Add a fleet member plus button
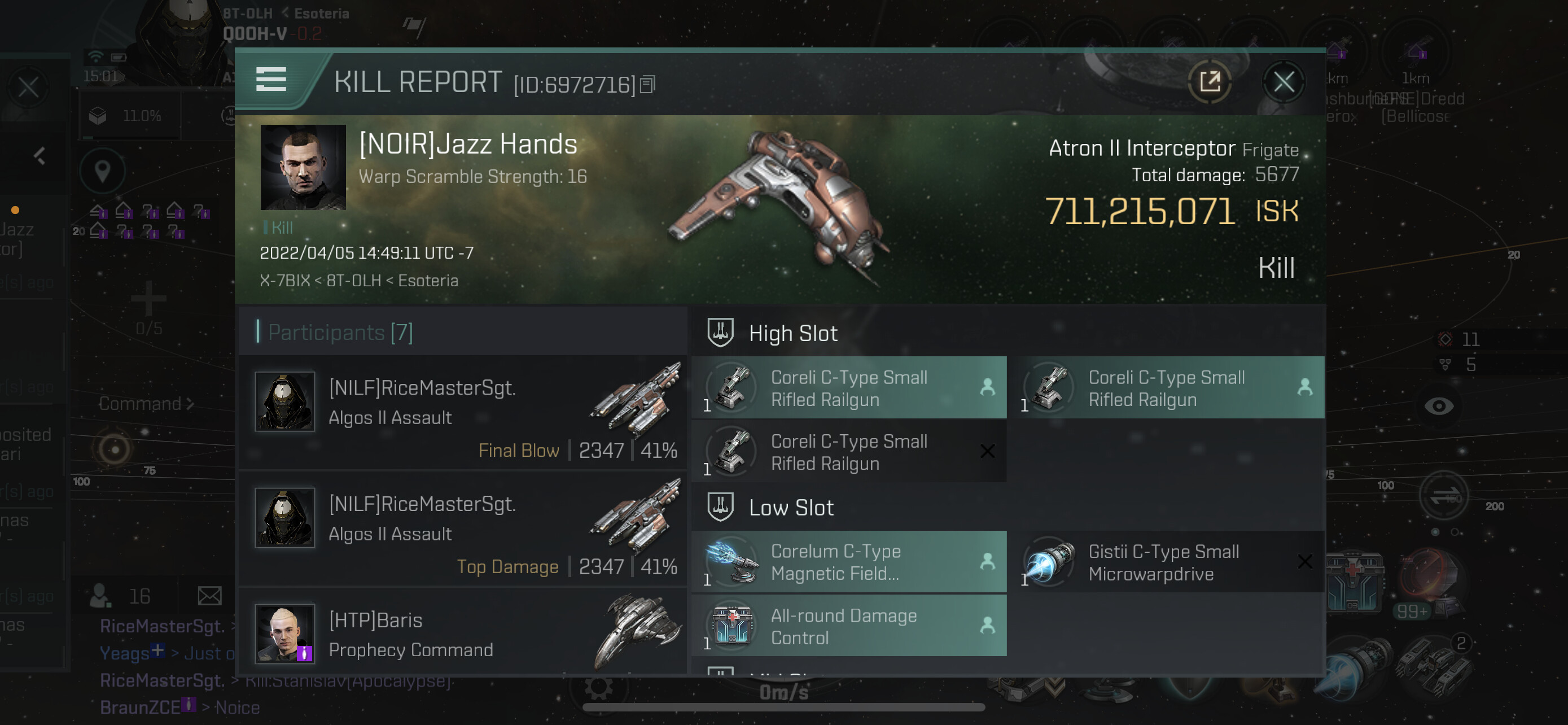 (x=148, y=298)
